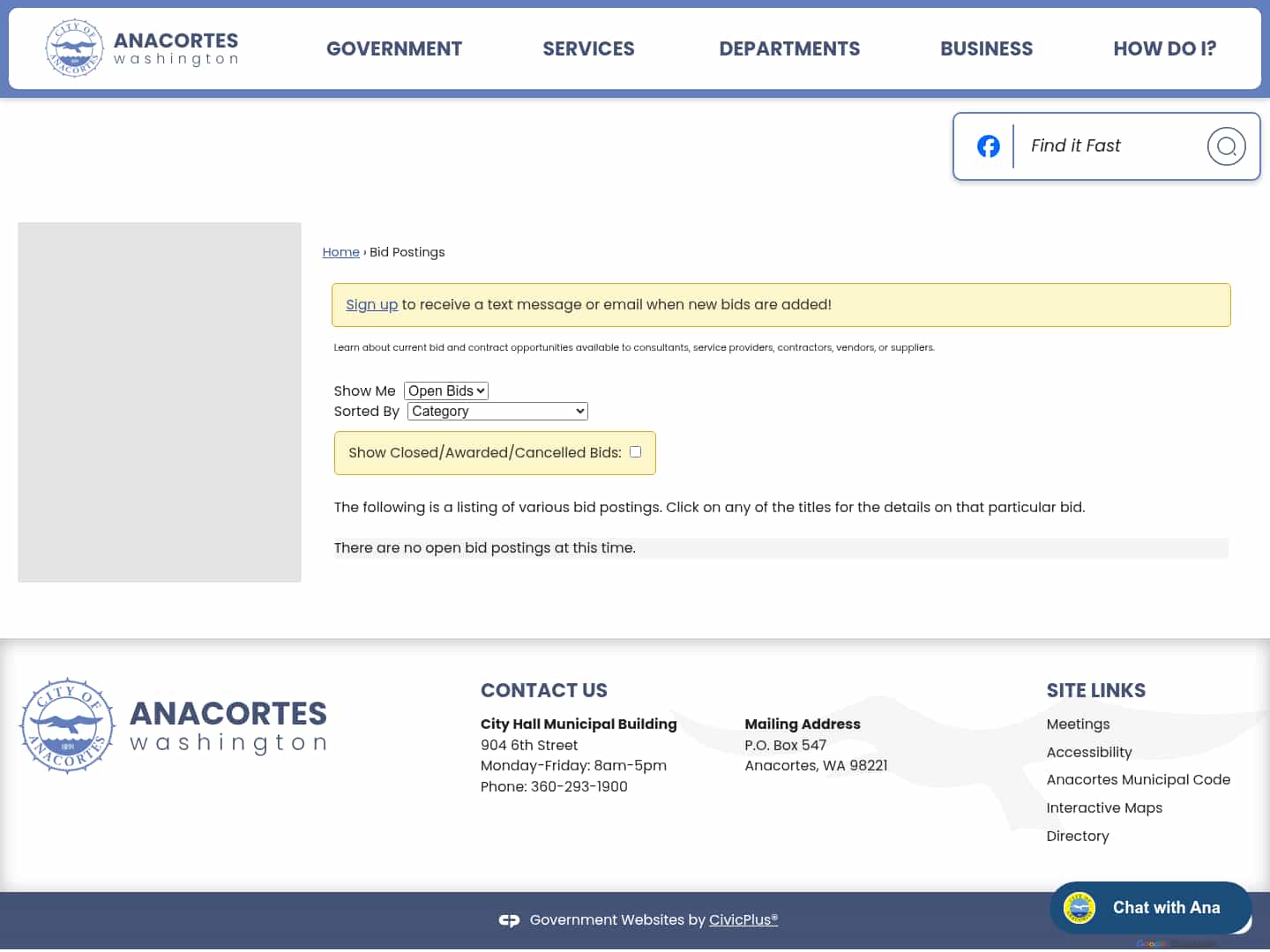Click the magnifying glass search icon
1270x952 pixels.
point(1226,146)
